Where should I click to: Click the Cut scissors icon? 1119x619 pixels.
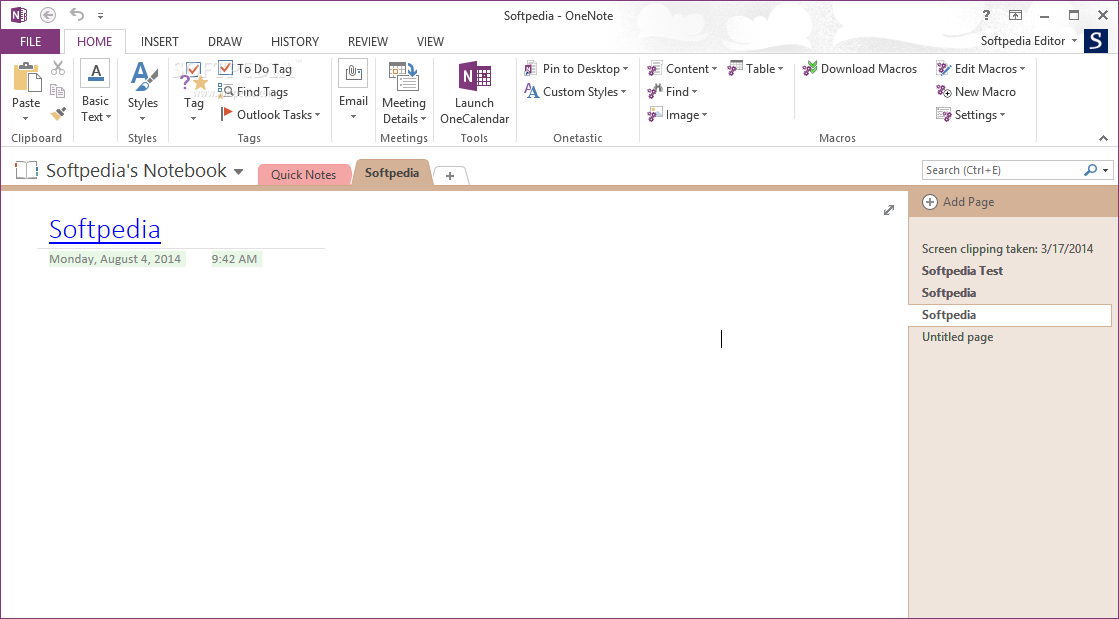[58, 68]
